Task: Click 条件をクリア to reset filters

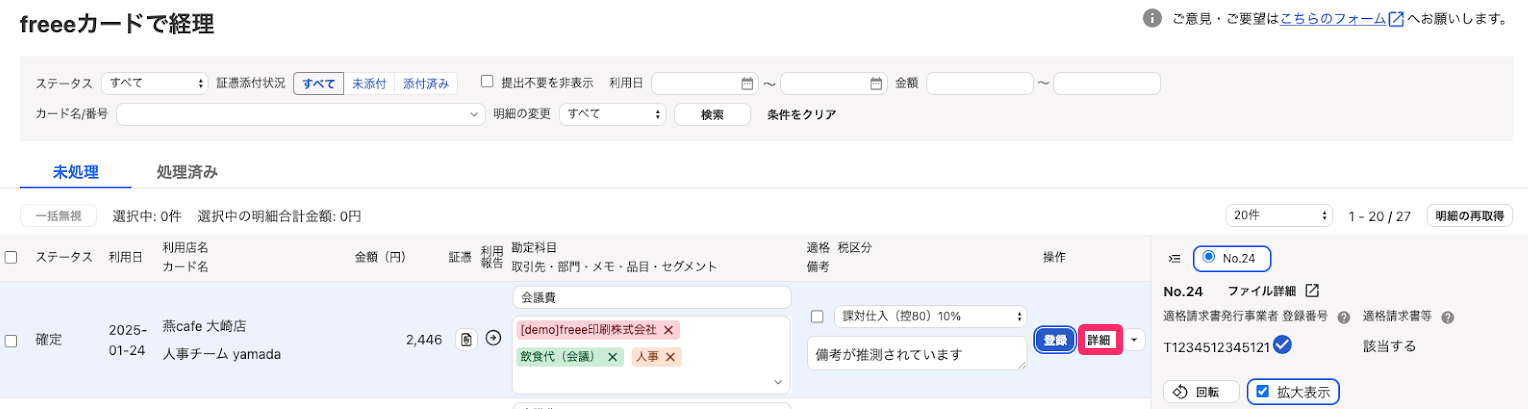Action: (x=801, y=114)
